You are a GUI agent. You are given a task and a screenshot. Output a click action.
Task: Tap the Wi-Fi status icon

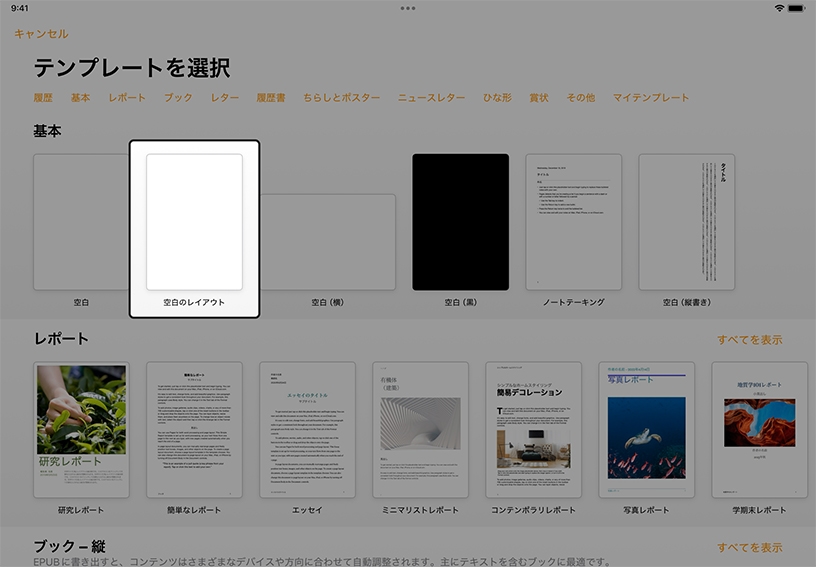tap(780, 8)
